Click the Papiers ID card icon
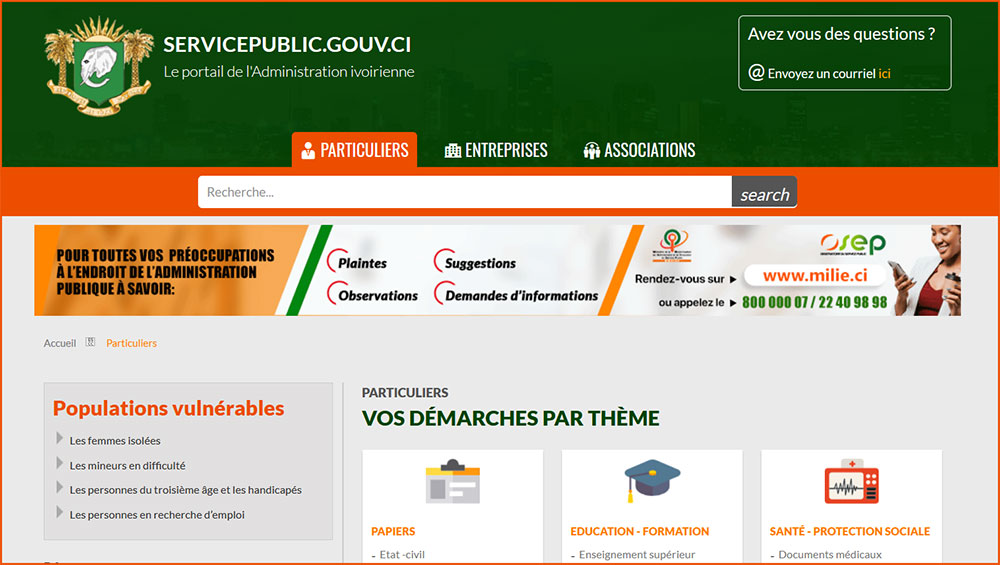Viewport: 1000px width, 565px height. (x=452, y=482)
